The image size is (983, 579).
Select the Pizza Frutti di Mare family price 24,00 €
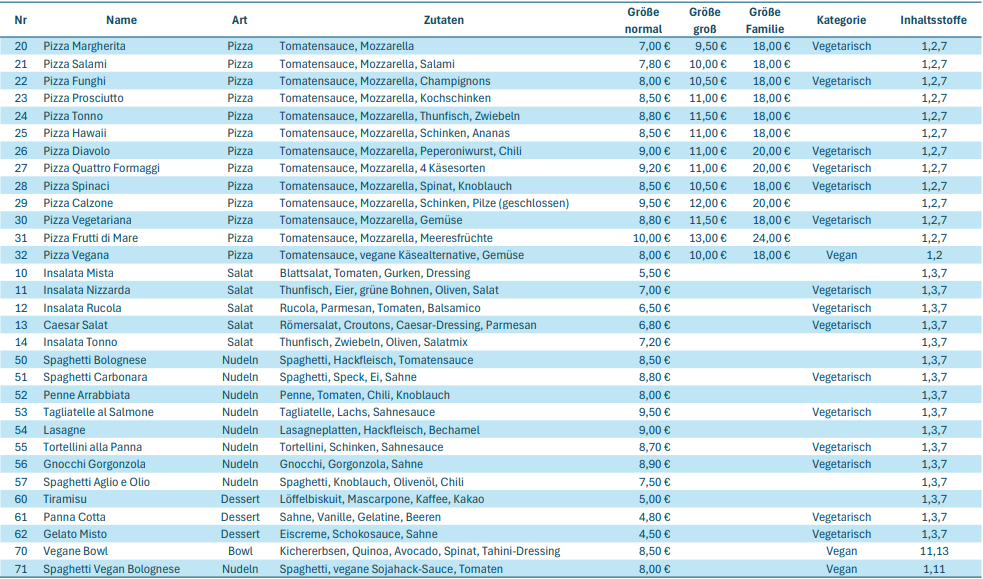tap(771, 238)
